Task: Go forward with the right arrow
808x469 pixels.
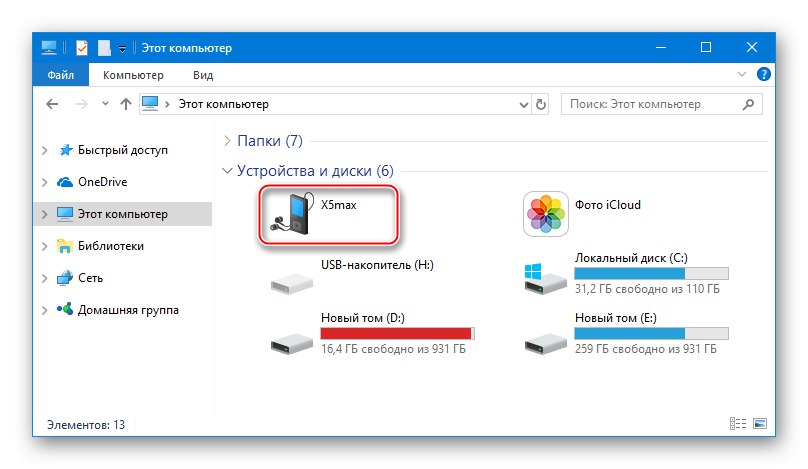Action: click(x=81, y=104)
